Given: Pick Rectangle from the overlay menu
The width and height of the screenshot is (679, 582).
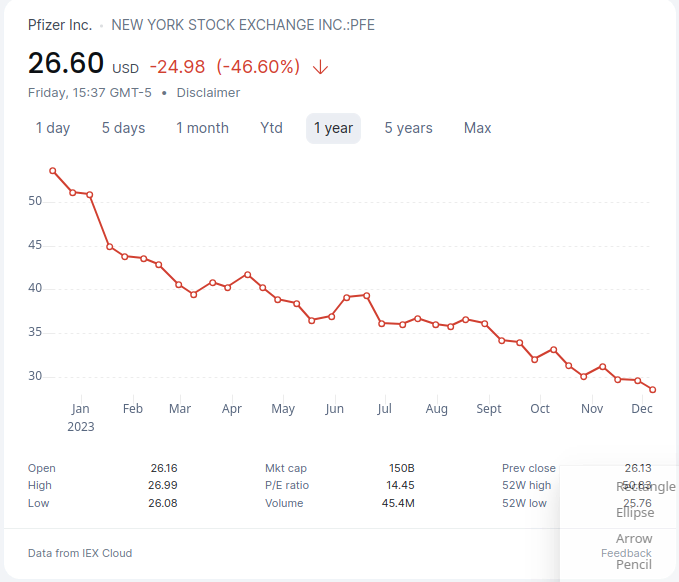Looking at the screenshot, I should (645, 487).
